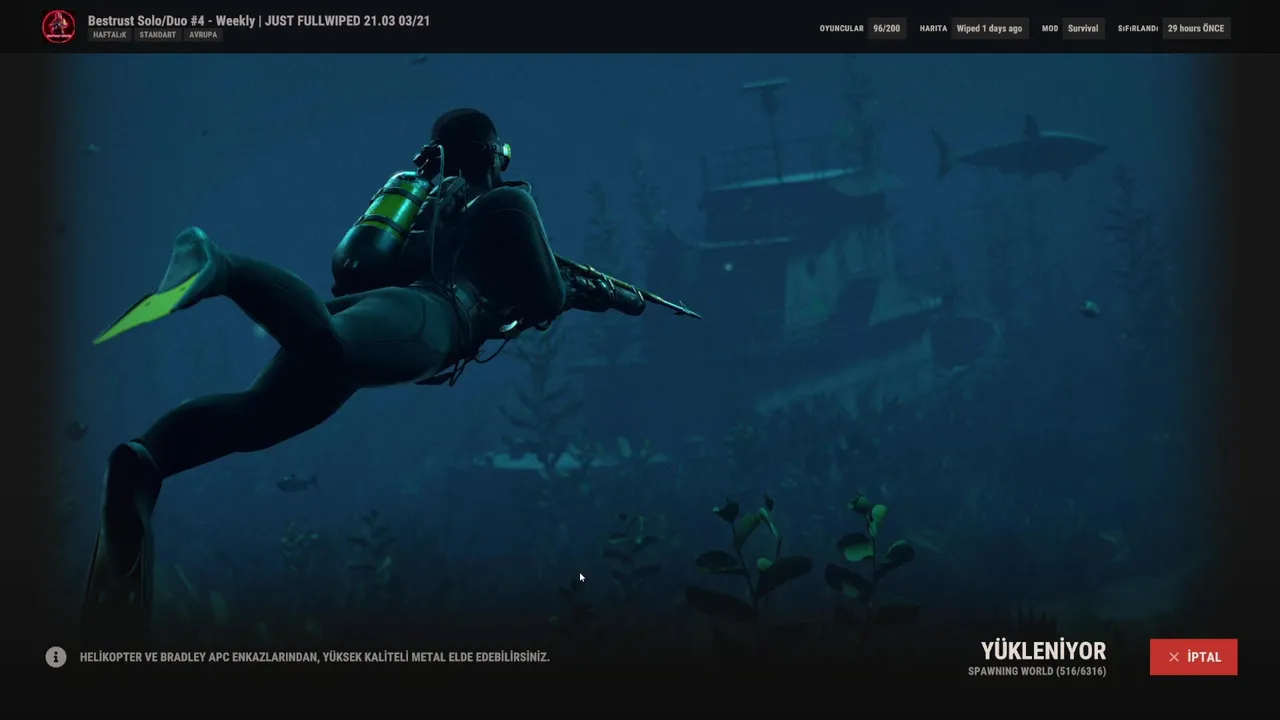Click the STANDART tag

click(x=158, y=35)
